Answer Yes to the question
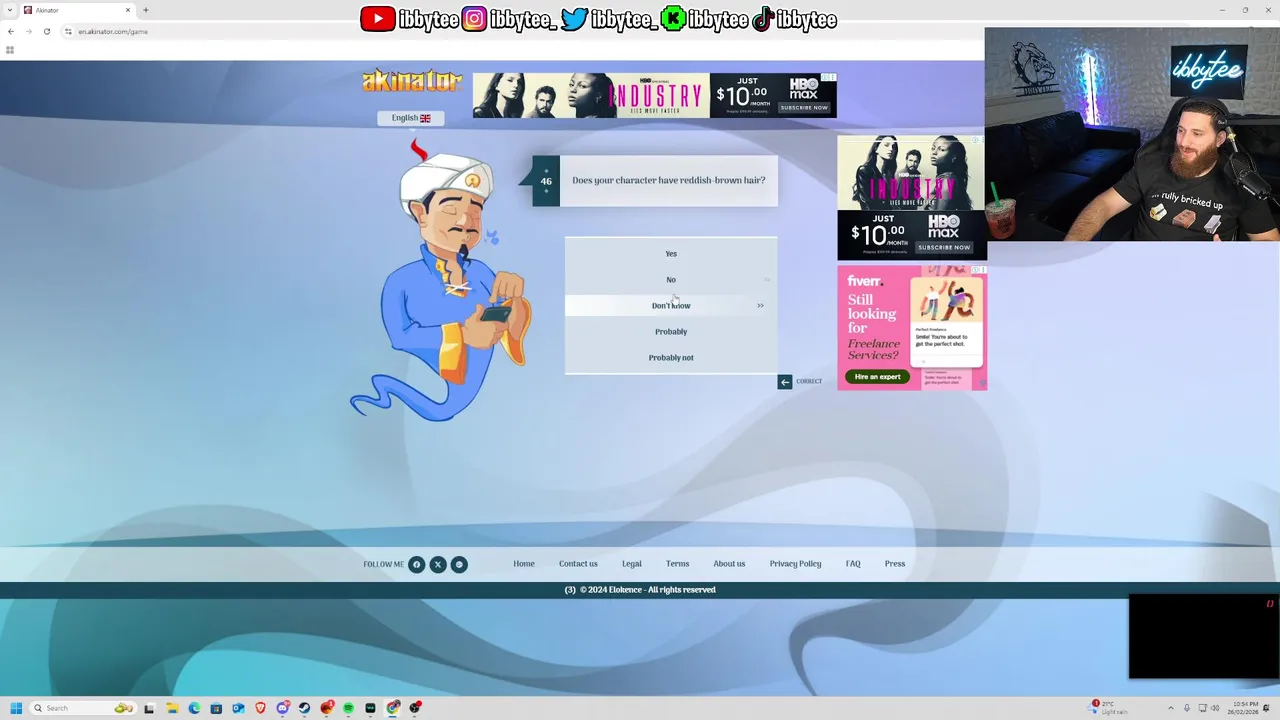 click(x=671, y=253)
